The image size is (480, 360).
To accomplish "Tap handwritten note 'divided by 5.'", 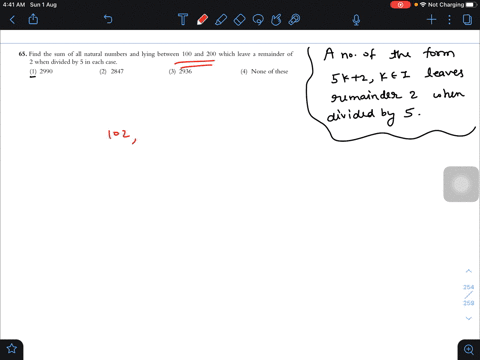I will (373, 115).
